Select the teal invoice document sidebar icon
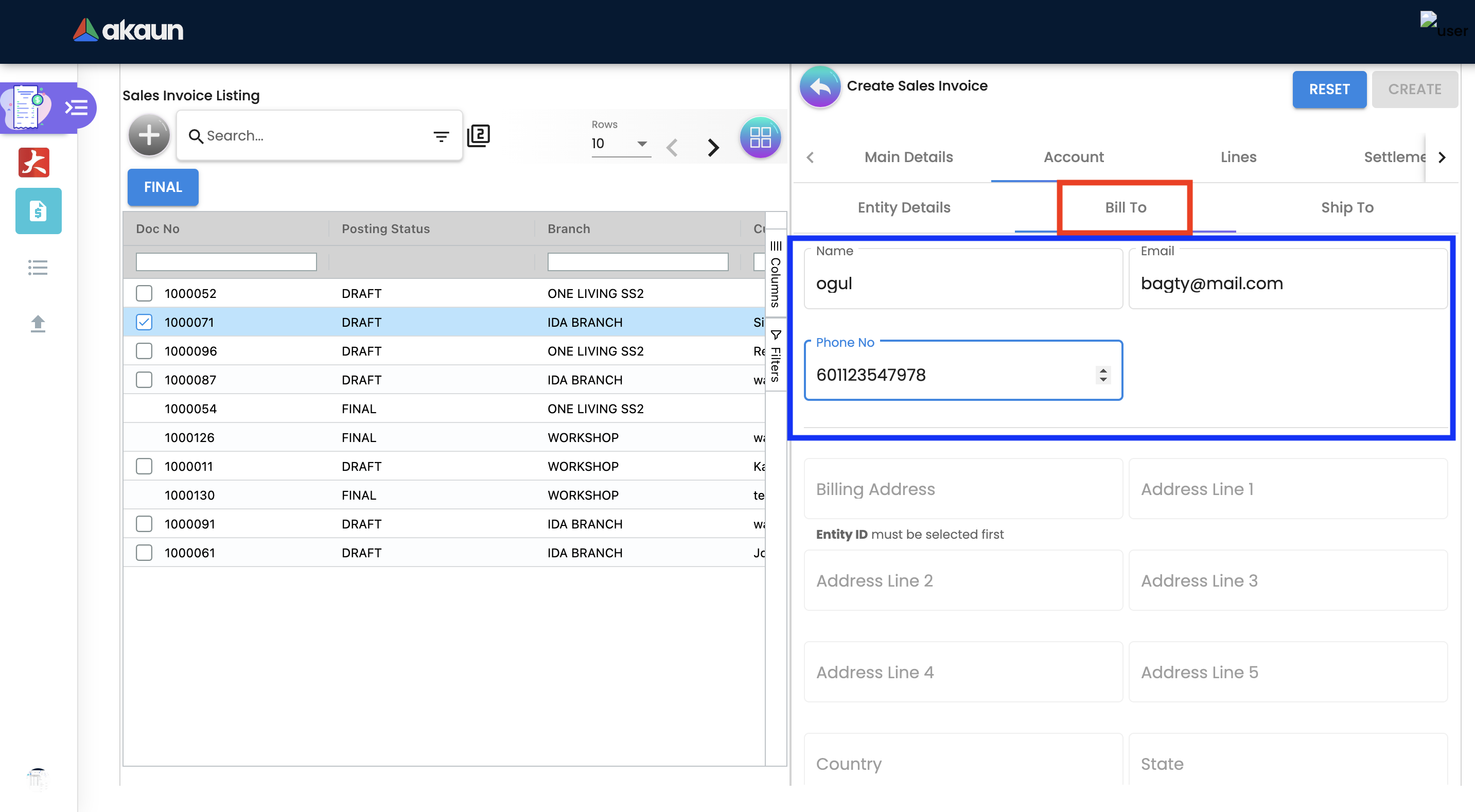1475x812 pixels. click(39, 211)
